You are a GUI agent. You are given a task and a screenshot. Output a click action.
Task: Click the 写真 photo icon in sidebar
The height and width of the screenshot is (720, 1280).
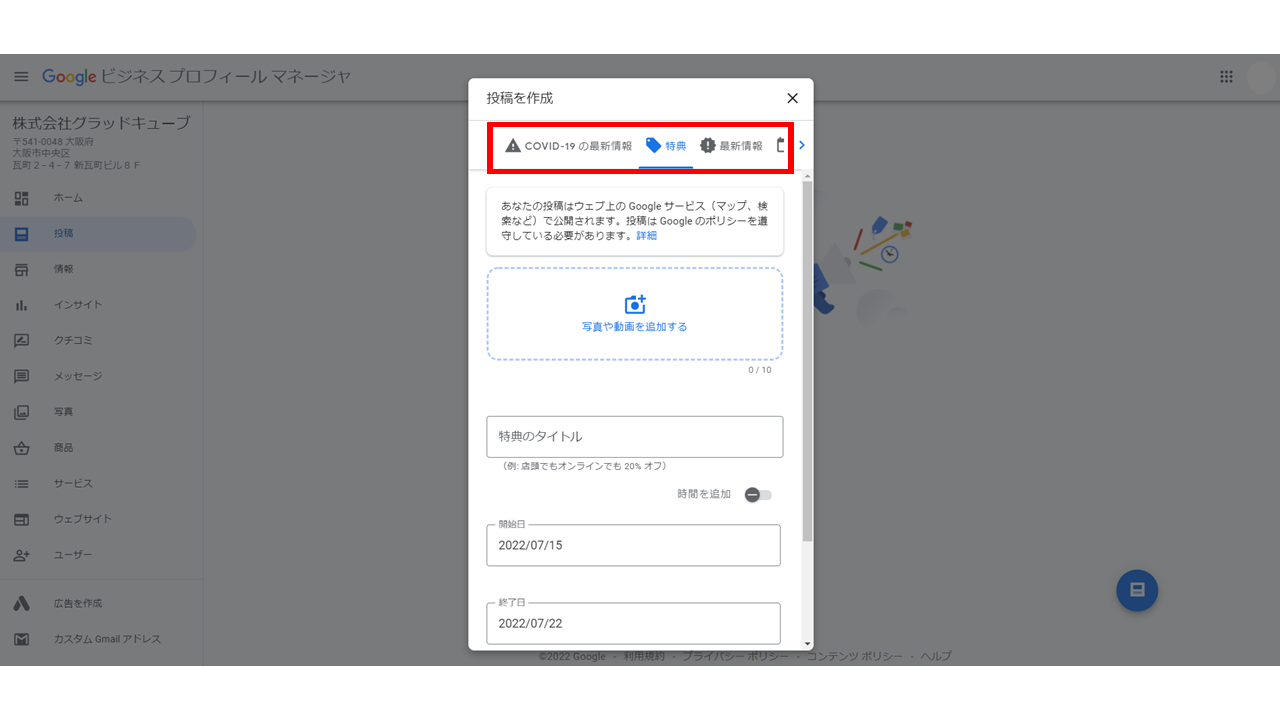21,412
